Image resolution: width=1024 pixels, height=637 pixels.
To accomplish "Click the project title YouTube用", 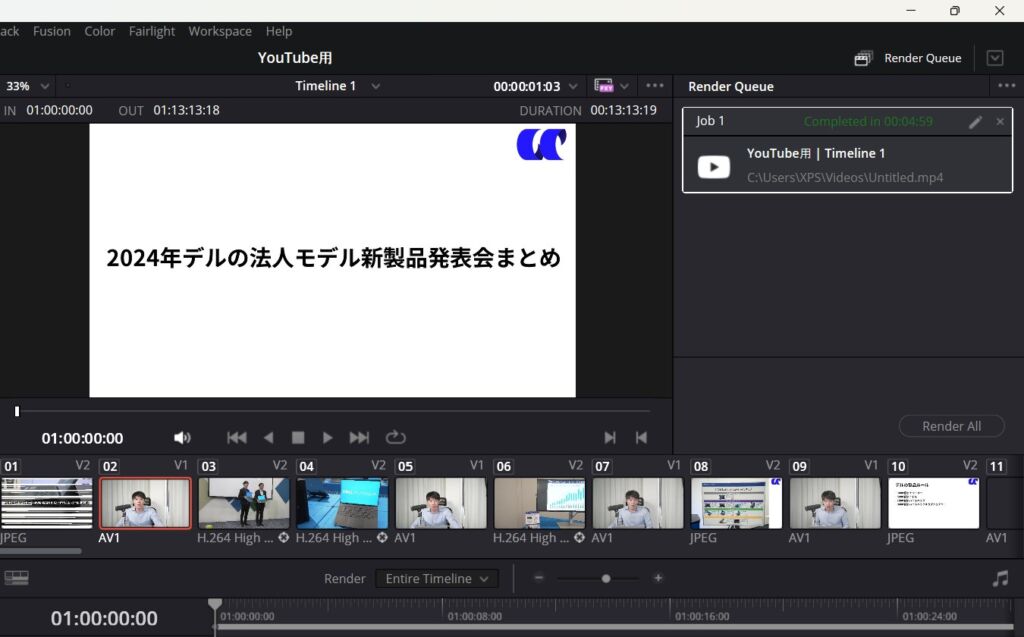I will pyautogui.click(x=295, y=58).
